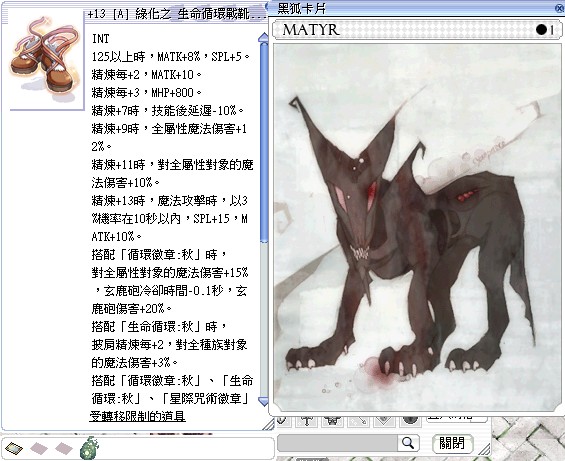Select the arrow ammunition filter icon
Viewport: 565px width, 461px height.
(359, 420)
